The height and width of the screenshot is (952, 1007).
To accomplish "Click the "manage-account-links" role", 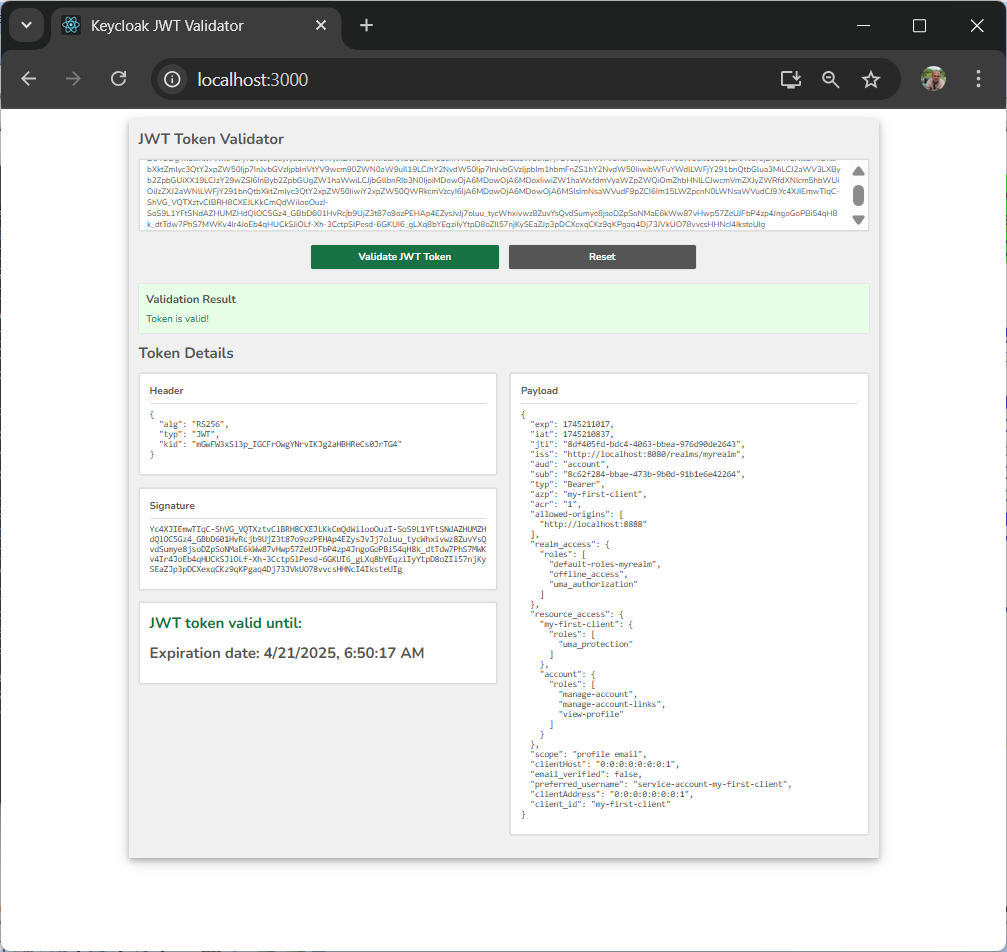I will pyautogui.click(x=611, y=704).
